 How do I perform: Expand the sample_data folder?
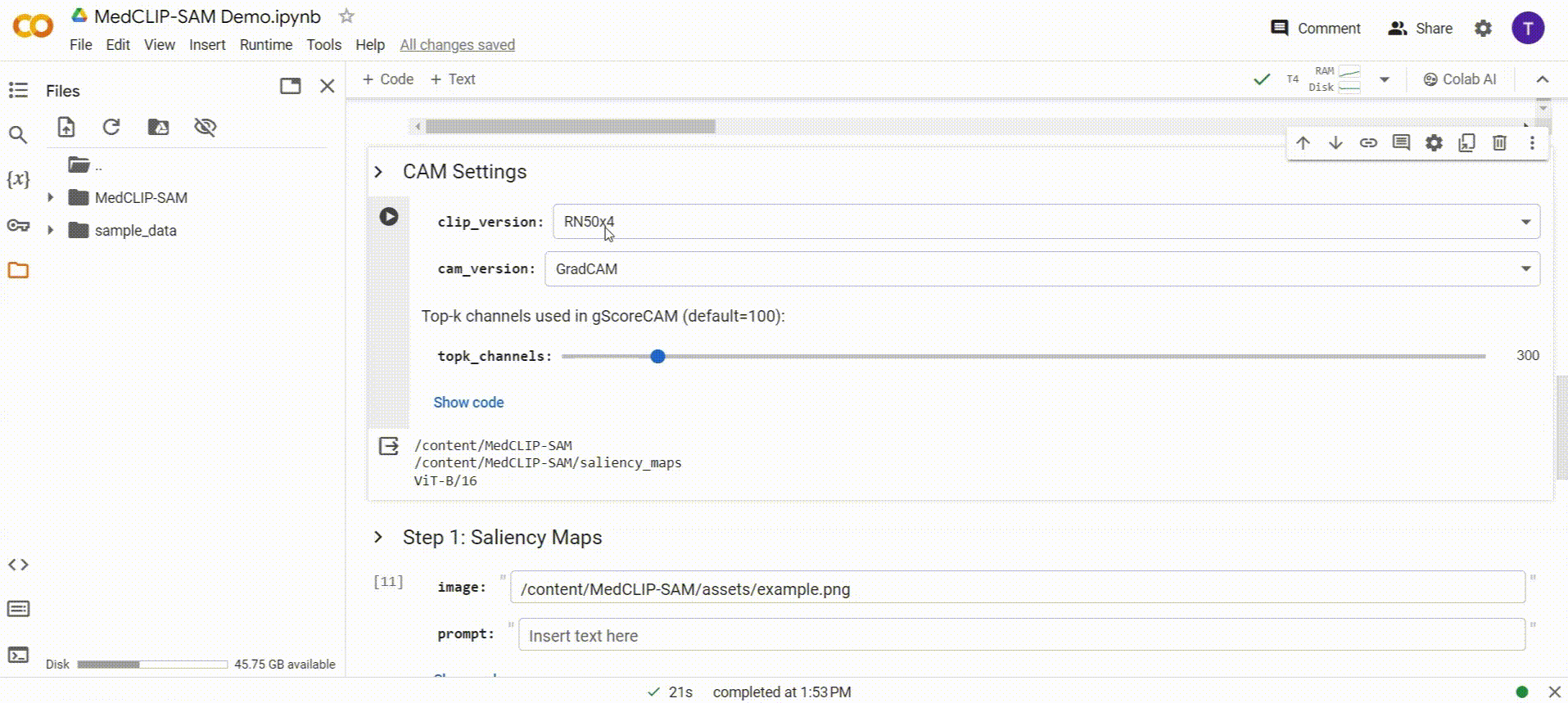tap(51, 230)
